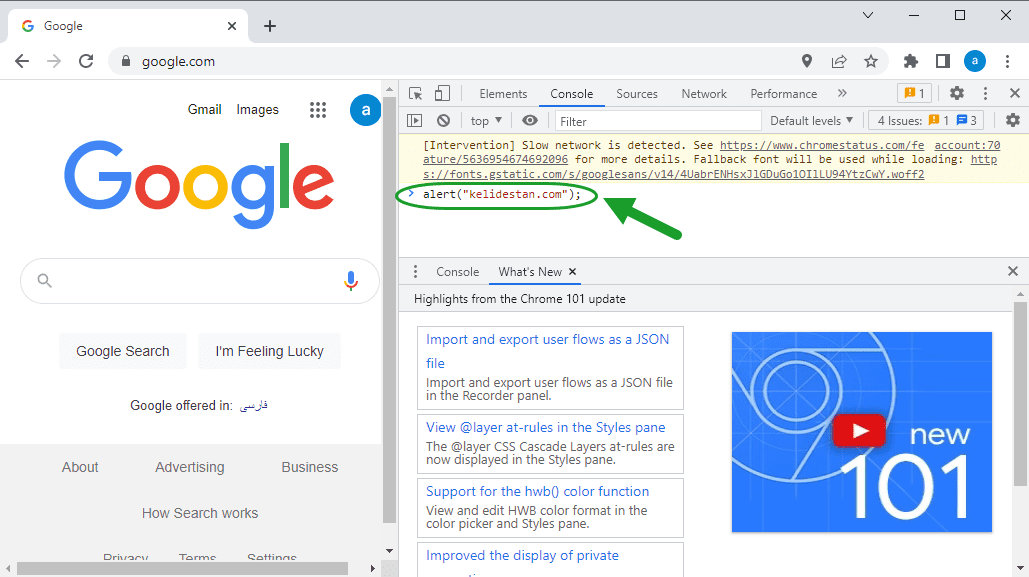Select the drawer Console tab
1029x577 pixels.
pyautogui.click(x=457, y=272)
